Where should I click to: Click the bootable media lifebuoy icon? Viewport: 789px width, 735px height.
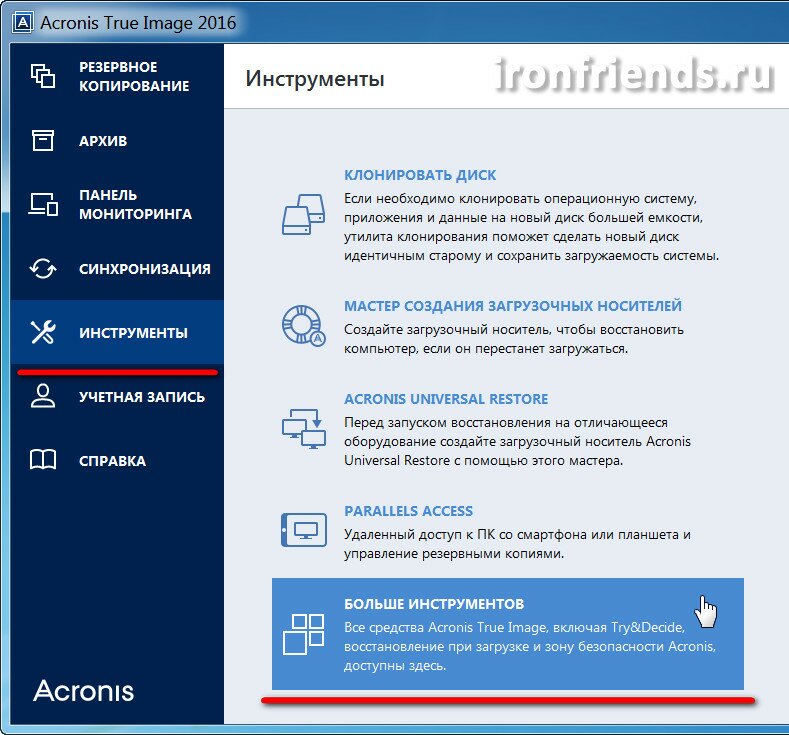[x=302, y=324]
